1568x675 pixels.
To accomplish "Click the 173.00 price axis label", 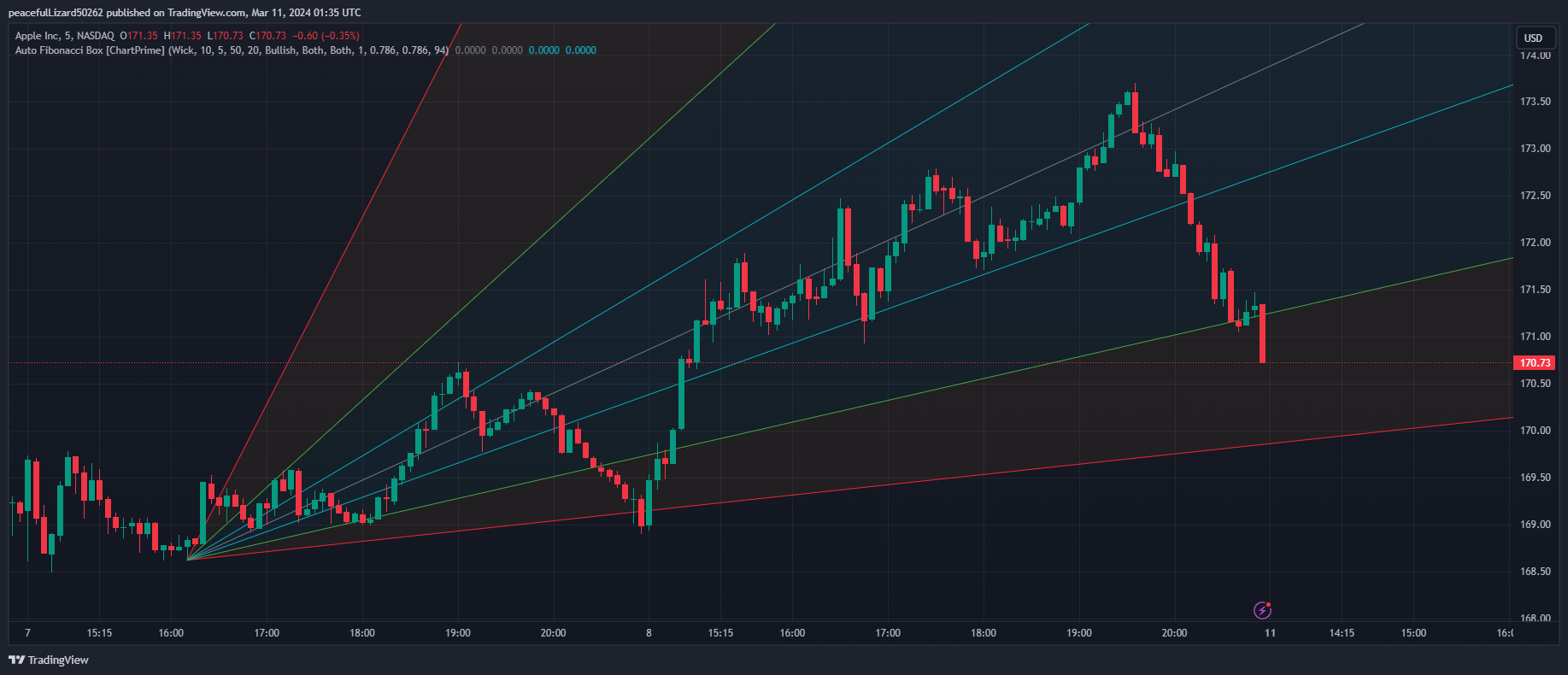I will pos(1536,149).
